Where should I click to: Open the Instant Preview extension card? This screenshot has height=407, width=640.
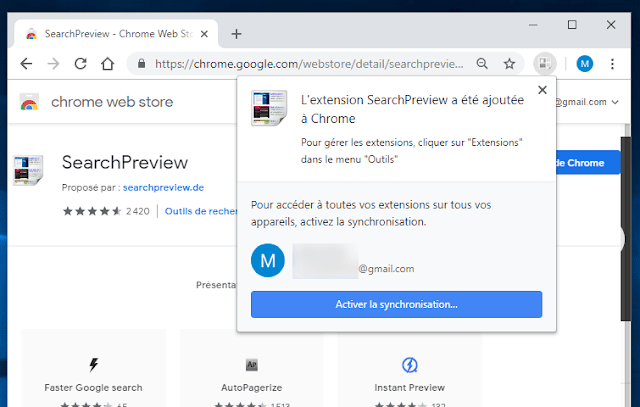(409, 368)
